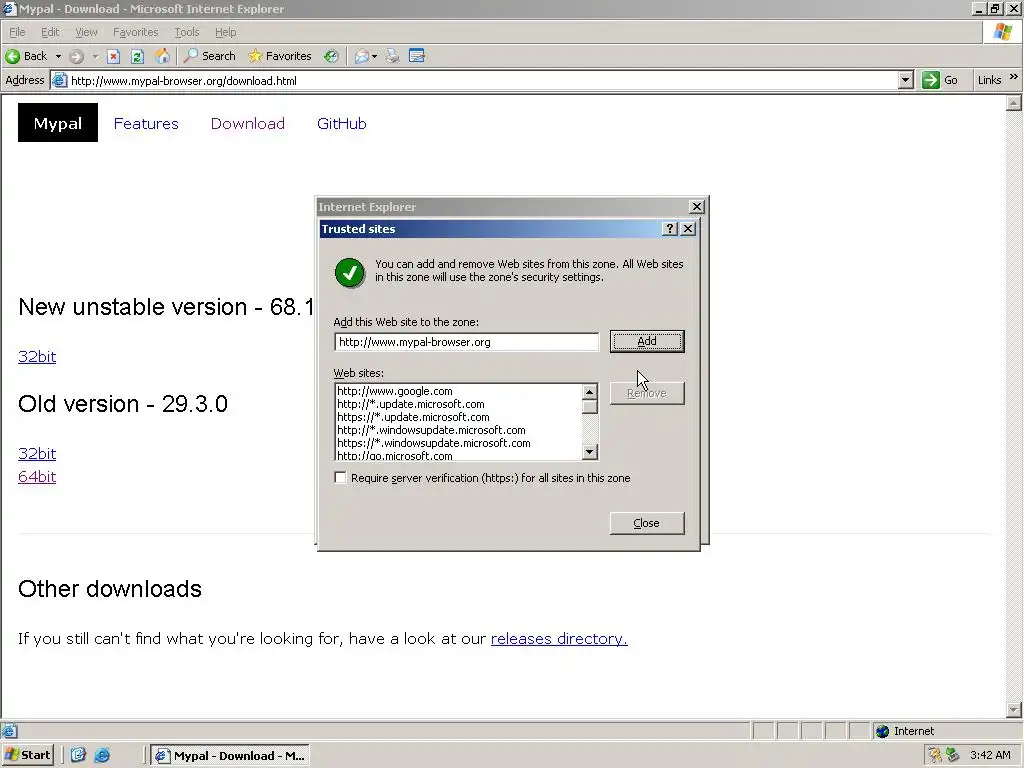The image size is (1024, 768).
Task: Click the green checkmark Trusted sites icon
Action: point(350,272)
